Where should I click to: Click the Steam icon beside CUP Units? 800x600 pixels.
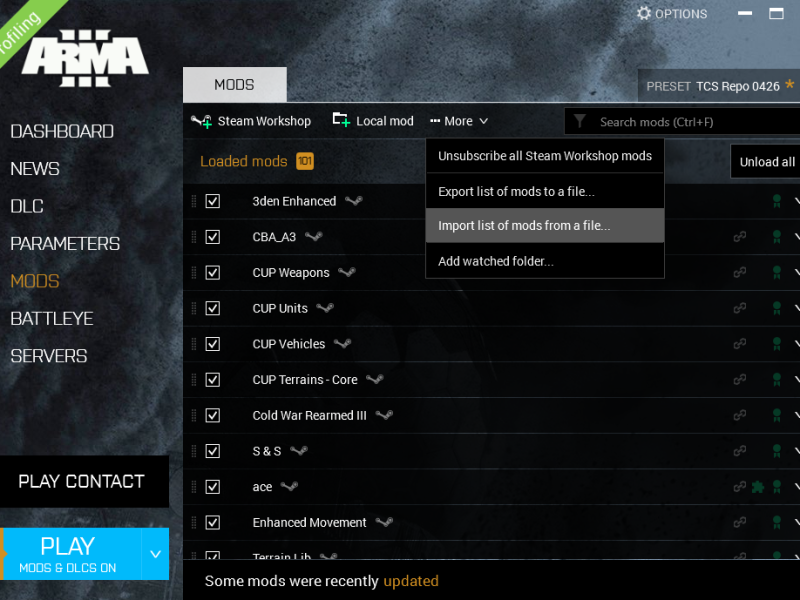[325, 308]
